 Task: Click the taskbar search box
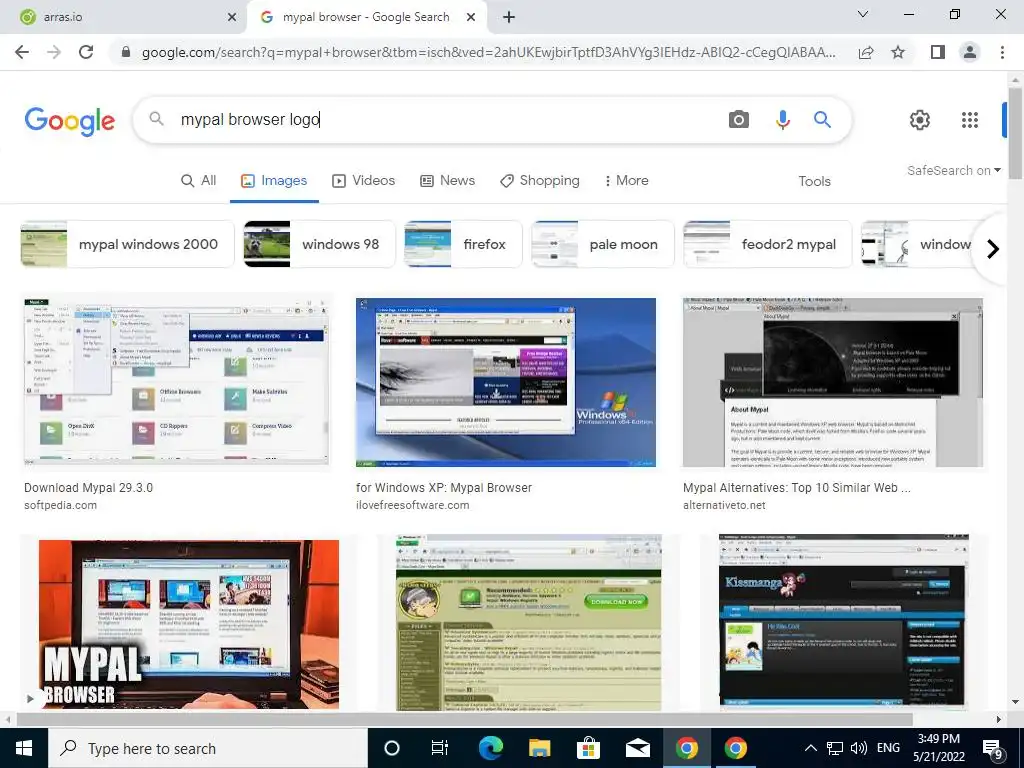point(208,748)
